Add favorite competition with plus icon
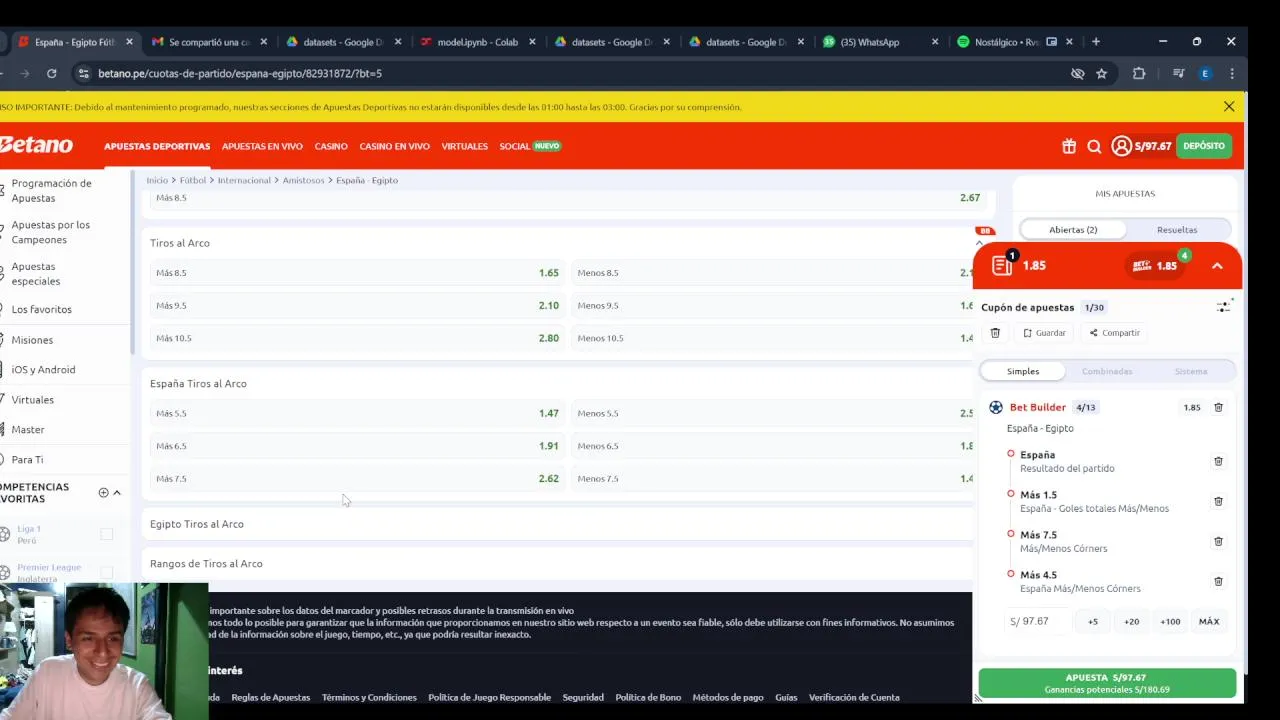This screenshot has height=720, width=1280. click(103, 492)
